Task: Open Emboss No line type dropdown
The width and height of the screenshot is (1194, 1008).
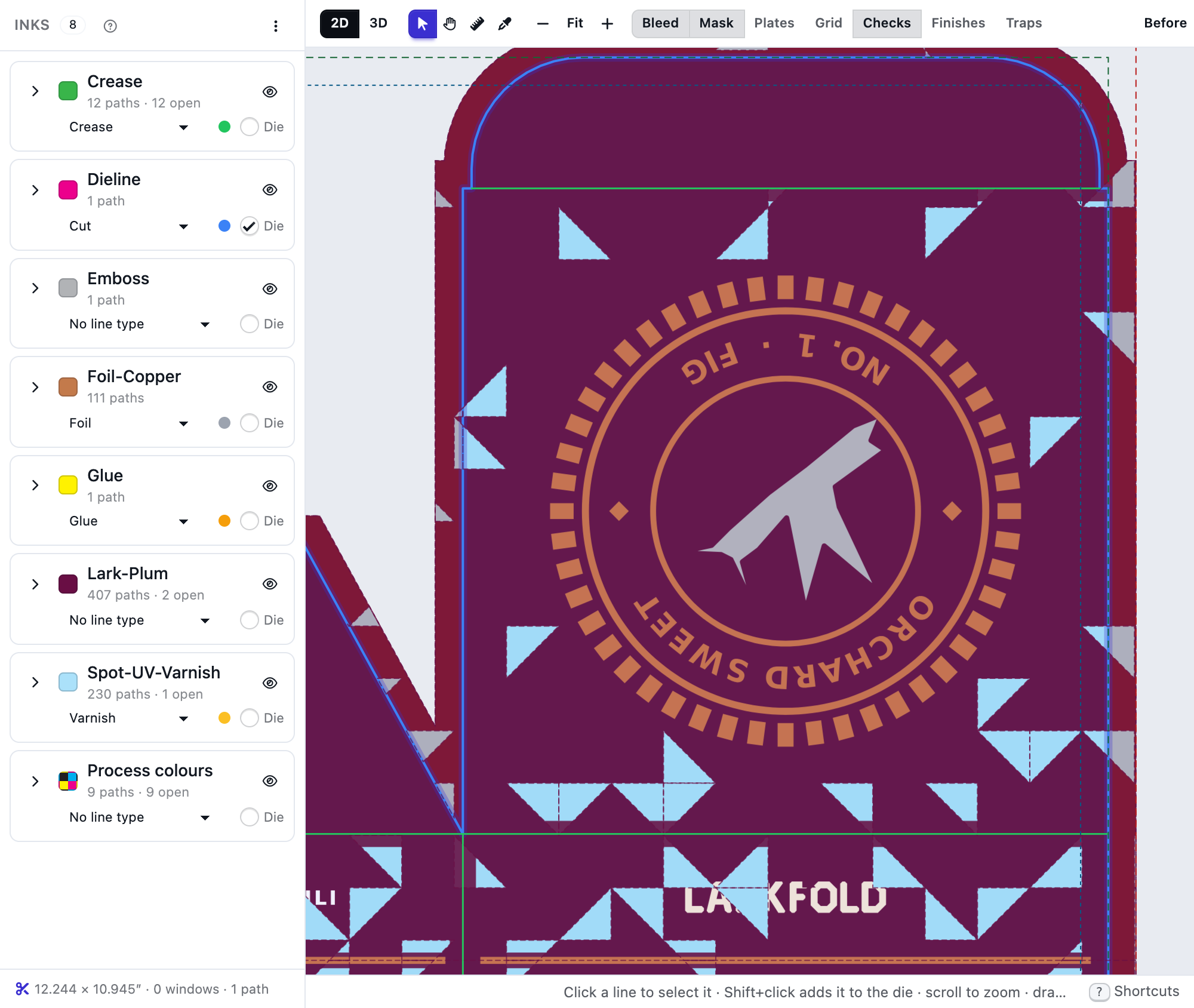Action: click(x=140, y=324)
